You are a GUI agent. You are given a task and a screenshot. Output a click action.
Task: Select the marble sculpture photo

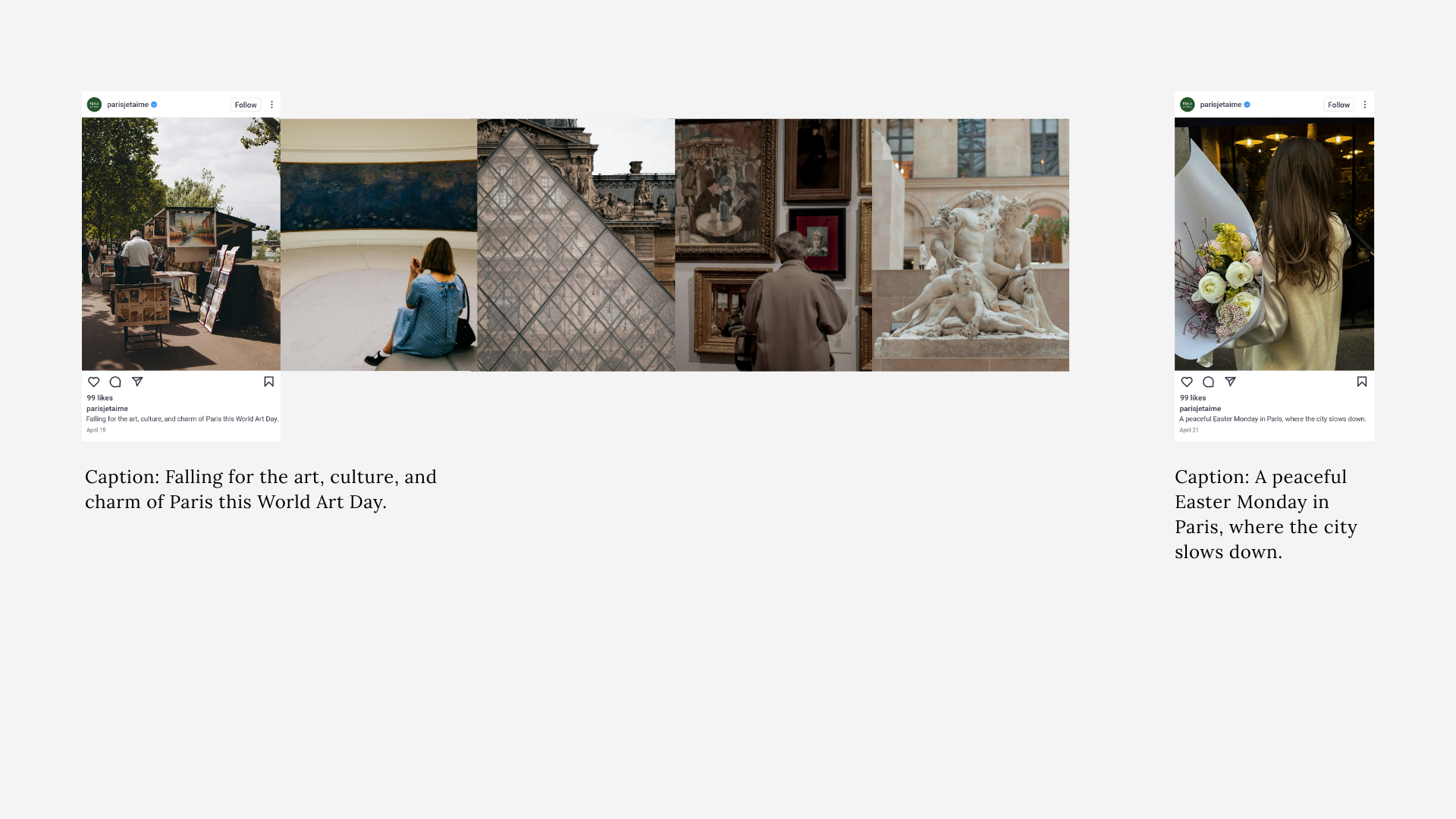click(x=971, y=244)
